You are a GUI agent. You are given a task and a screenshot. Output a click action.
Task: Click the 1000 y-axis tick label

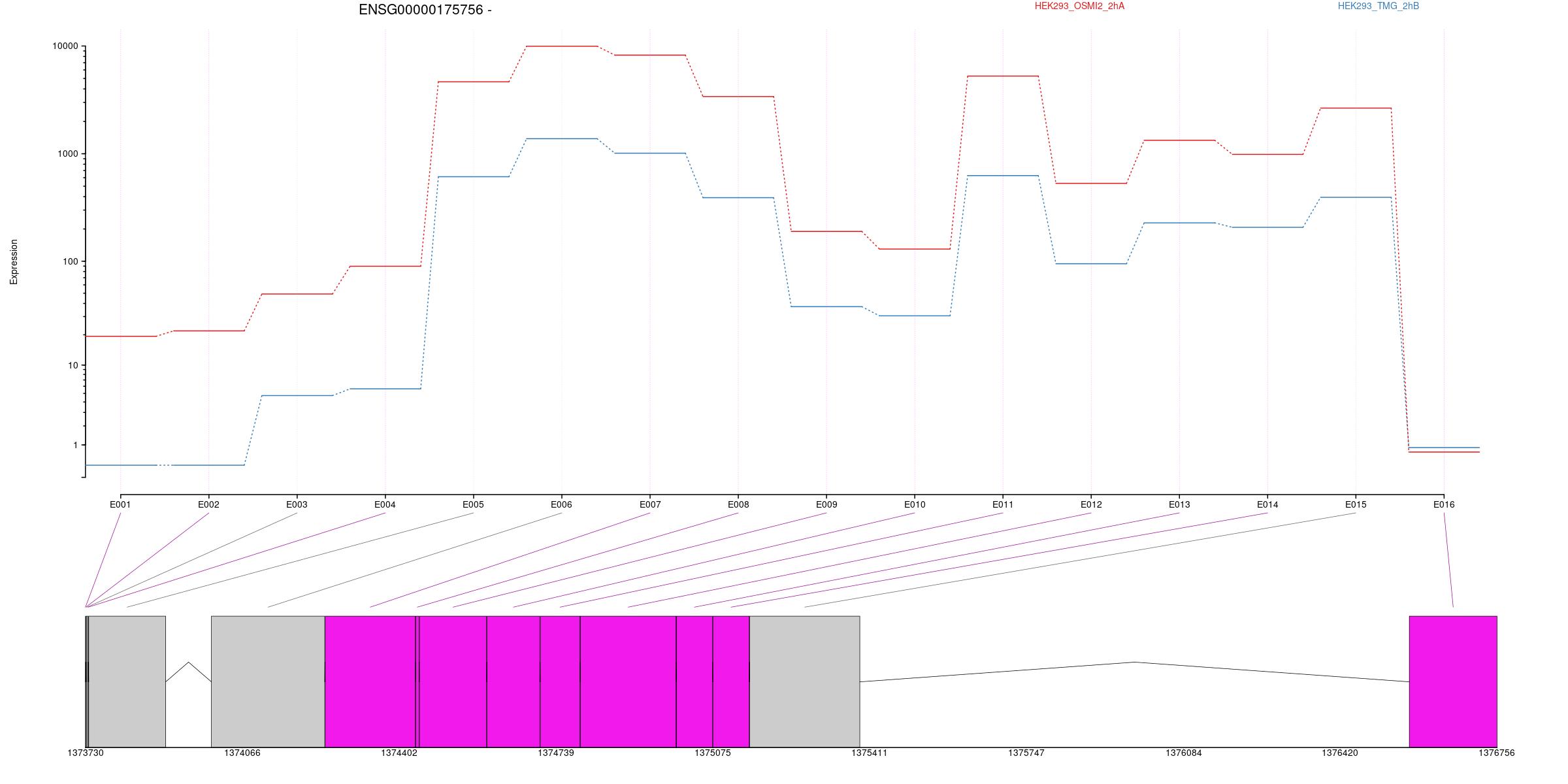[67, 154]
